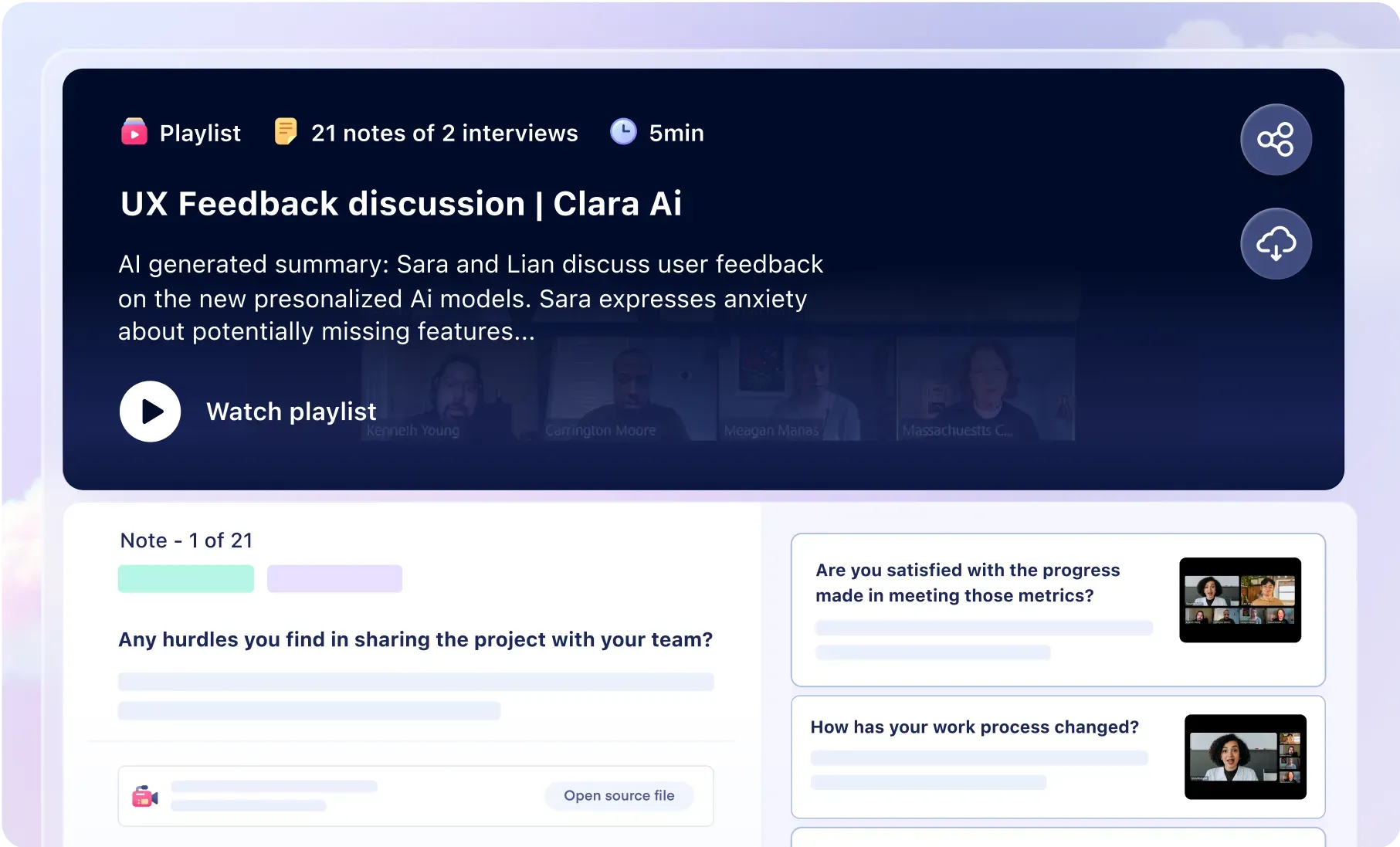Viewport: 1400px width, 847px height.
Task: Click the Kenneth Young video tile
Action: [449, 389]
